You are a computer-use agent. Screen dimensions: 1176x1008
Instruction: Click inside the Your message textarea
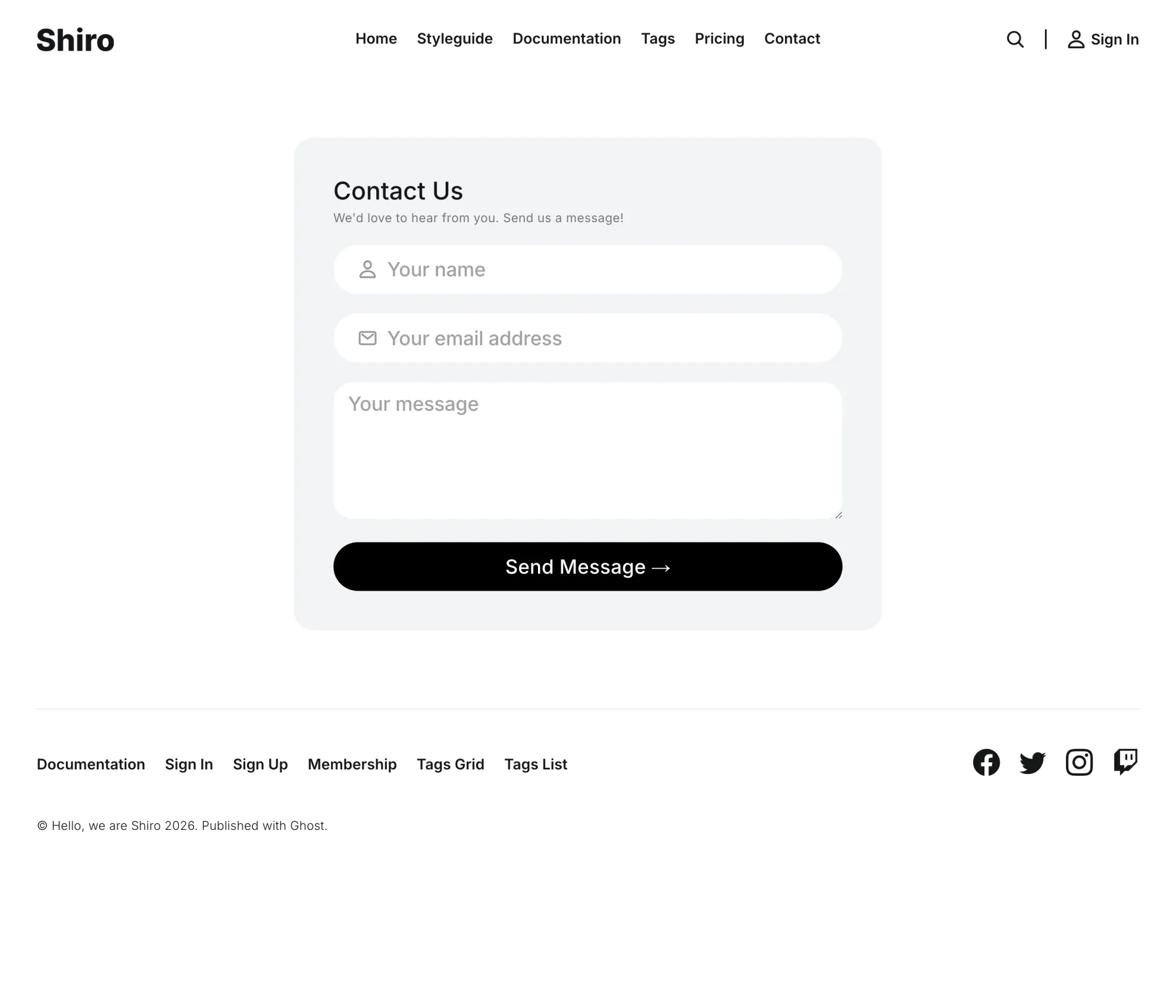[587, 451]
